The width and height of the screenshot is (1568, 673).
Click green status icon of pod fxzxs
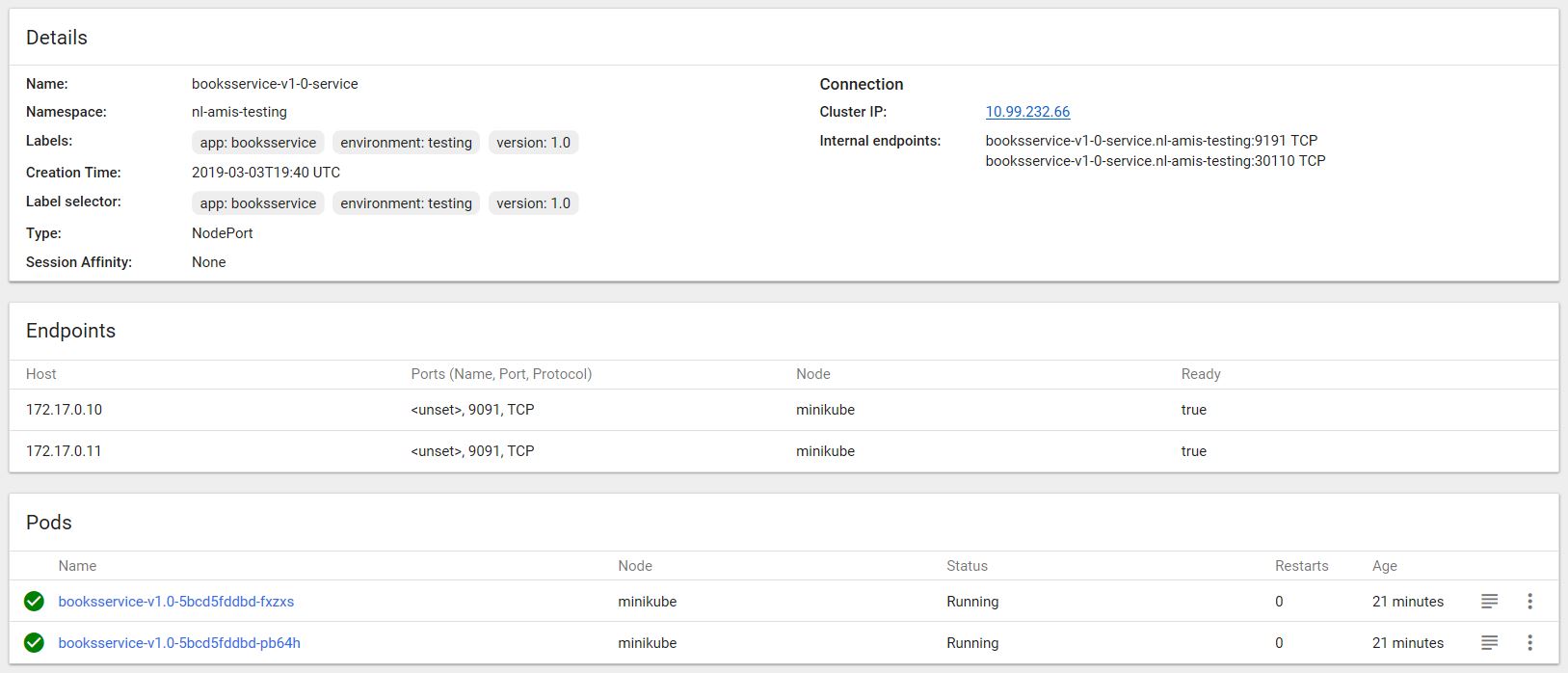click(x=34, y=602)
